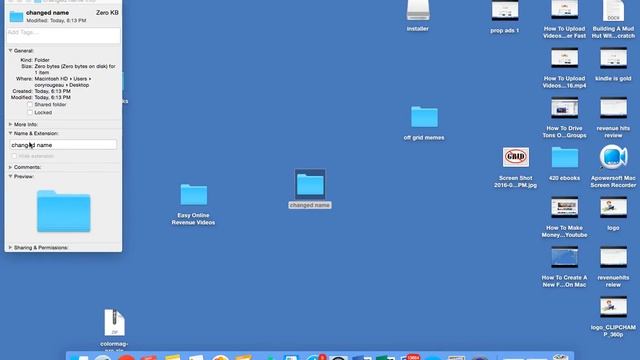The height and width of the screenshot is (360, 640).
Task: Select 'Building A Mud Hut' docx file
Action: pyautogui.click(x=613, y=10)
